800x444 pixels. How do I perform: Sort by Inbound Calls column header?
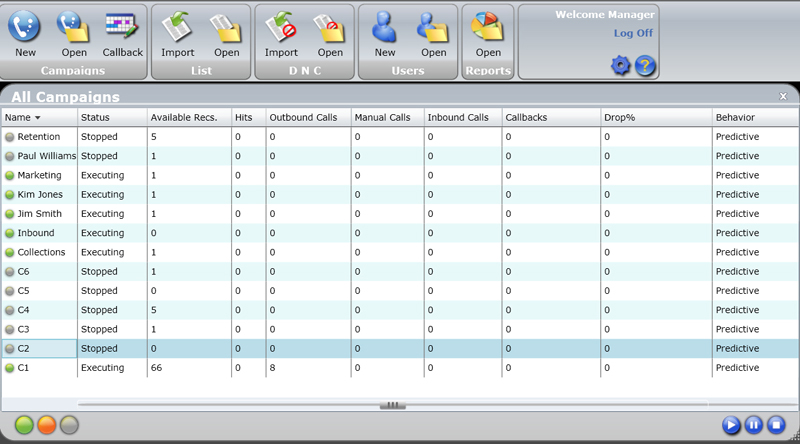[x=463, y=117]
